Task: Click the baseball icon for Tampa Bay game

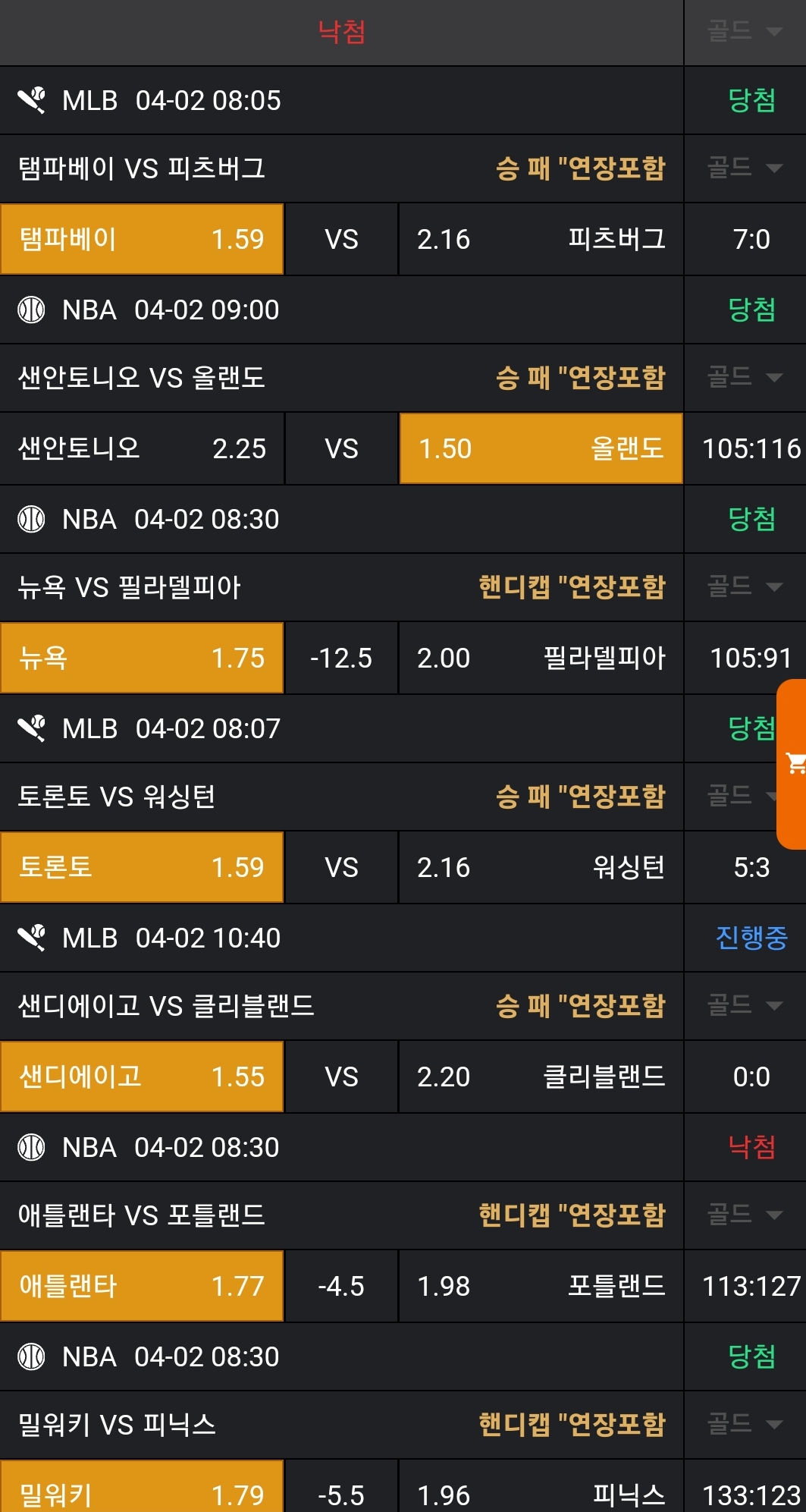Action: coord(32,100)
